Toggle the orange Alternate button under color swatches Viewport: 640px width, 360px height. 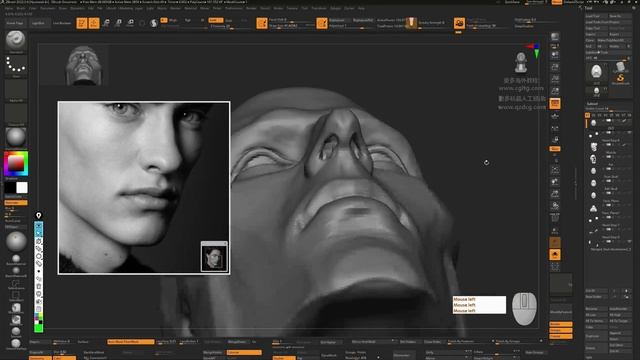click(16, 202)
